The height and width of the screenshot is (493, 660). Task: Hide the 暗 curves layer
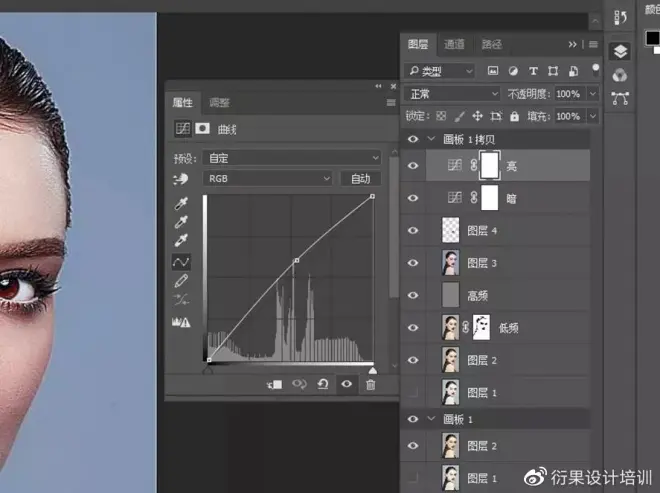click(x=413, y=198)
